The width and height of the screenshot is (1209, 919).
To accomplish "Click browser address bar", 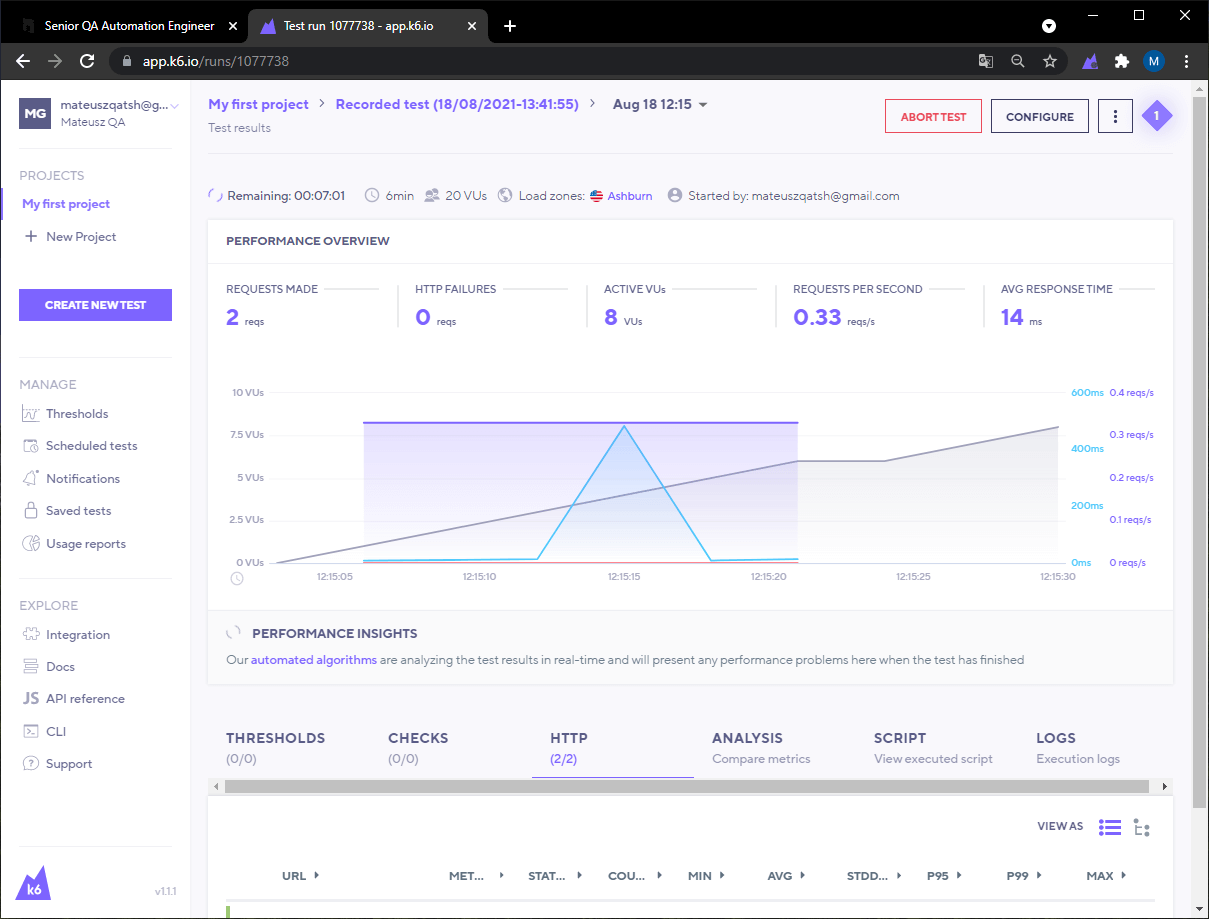I will click(x=540, y=61).
